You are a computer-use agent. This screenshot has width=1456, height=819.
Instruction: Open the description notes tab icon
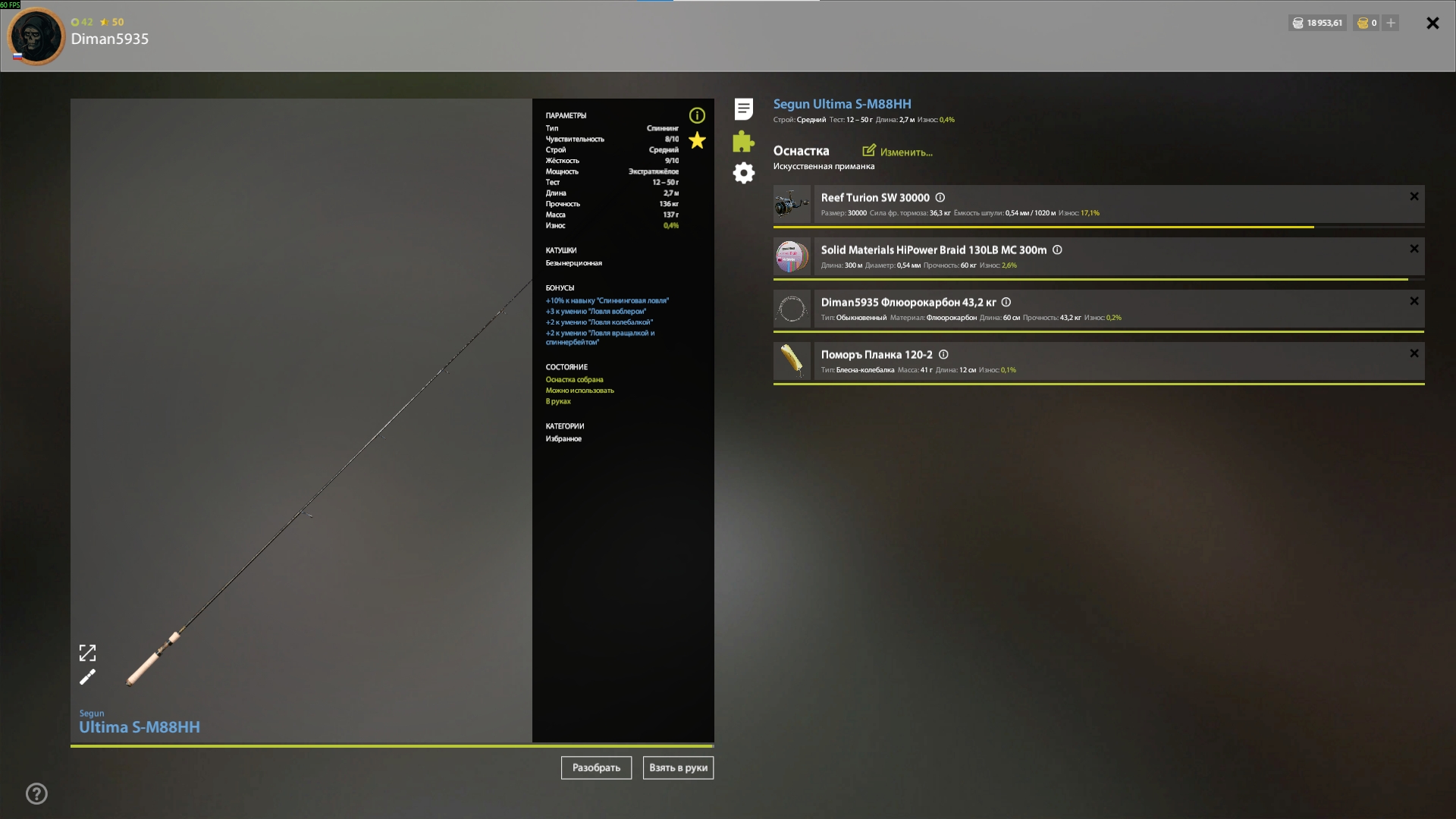coord(744,109)
